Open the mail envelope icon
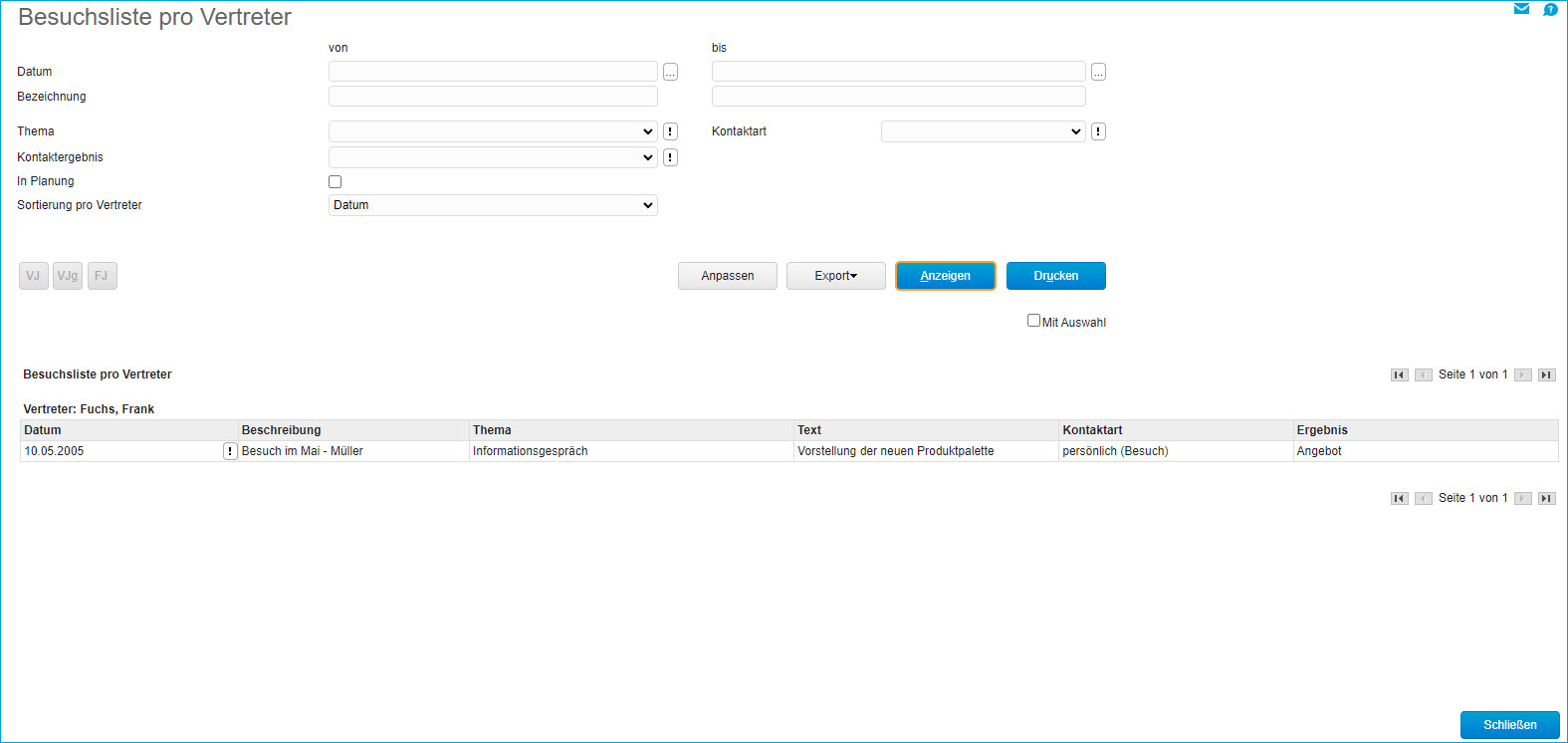The width and height of the screenshot is (1568, 743). point(1521,9)
